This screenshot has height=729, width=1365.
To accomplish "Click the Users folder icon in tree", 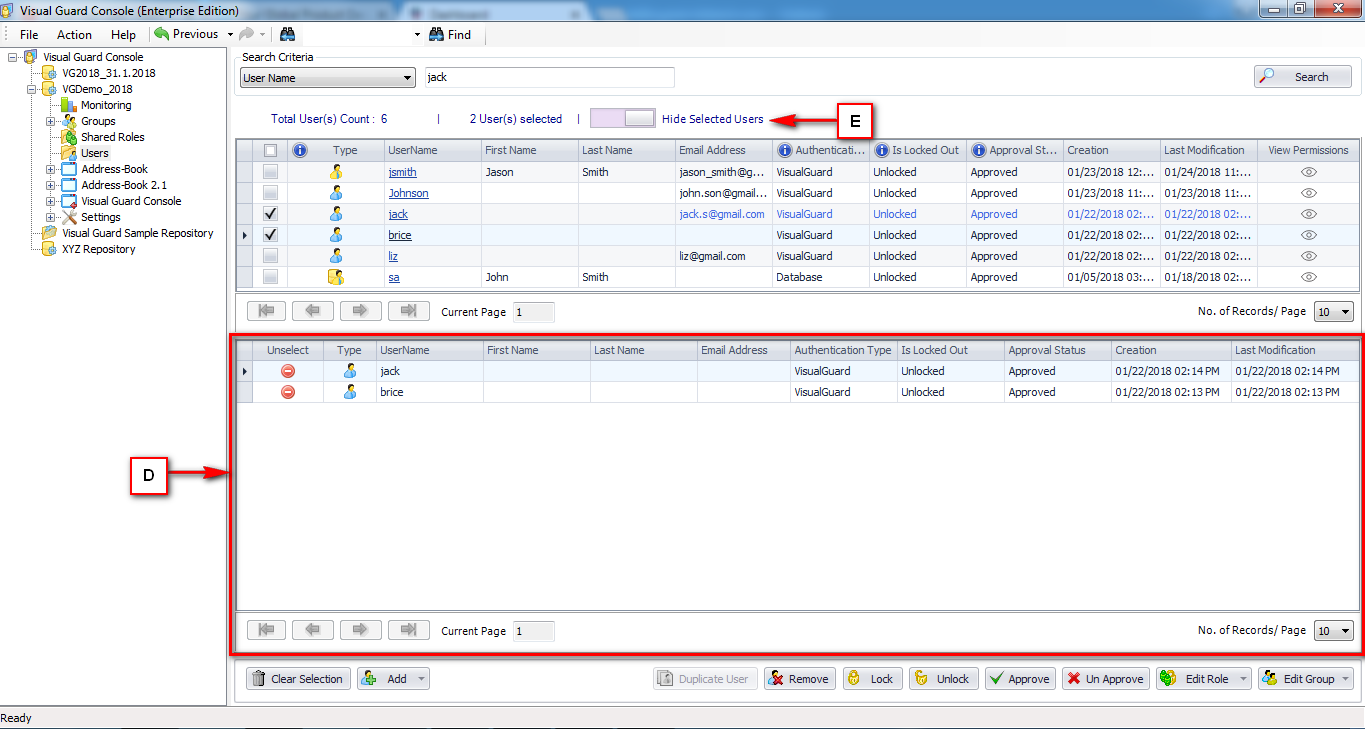I will [x=69, y=153].
